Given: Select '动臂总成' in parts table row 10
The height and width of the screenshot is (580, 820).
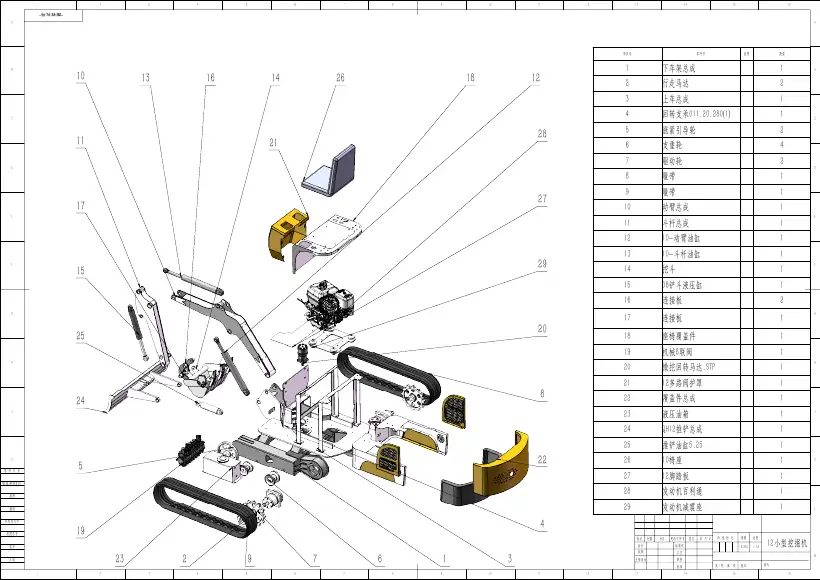Looking at the screenshot, I should click(x=676, y=207).
